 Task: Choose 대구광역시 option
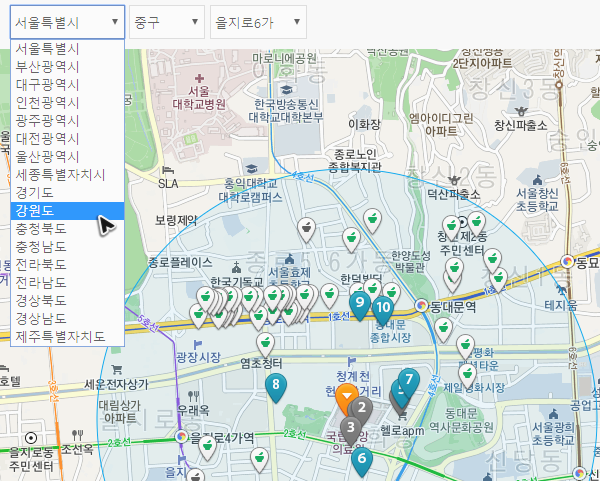click(67, 85)
